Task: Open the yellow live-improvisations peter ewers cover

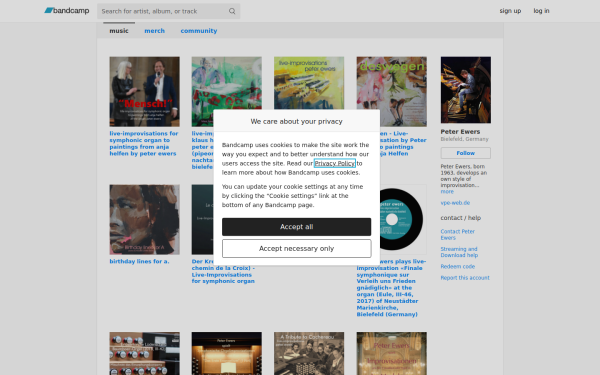Action: [x=309, y=83]
